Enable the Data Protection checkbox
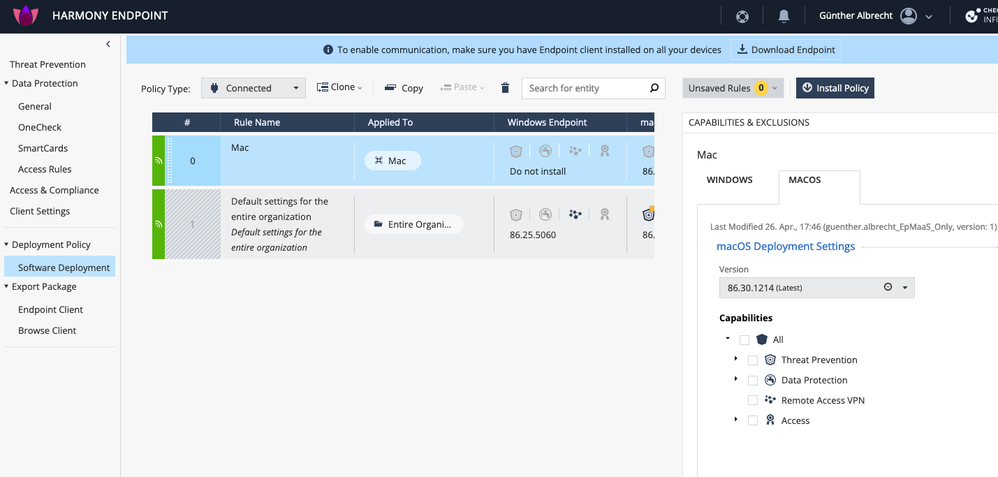 pyautogui.click(x=753, y=380)
